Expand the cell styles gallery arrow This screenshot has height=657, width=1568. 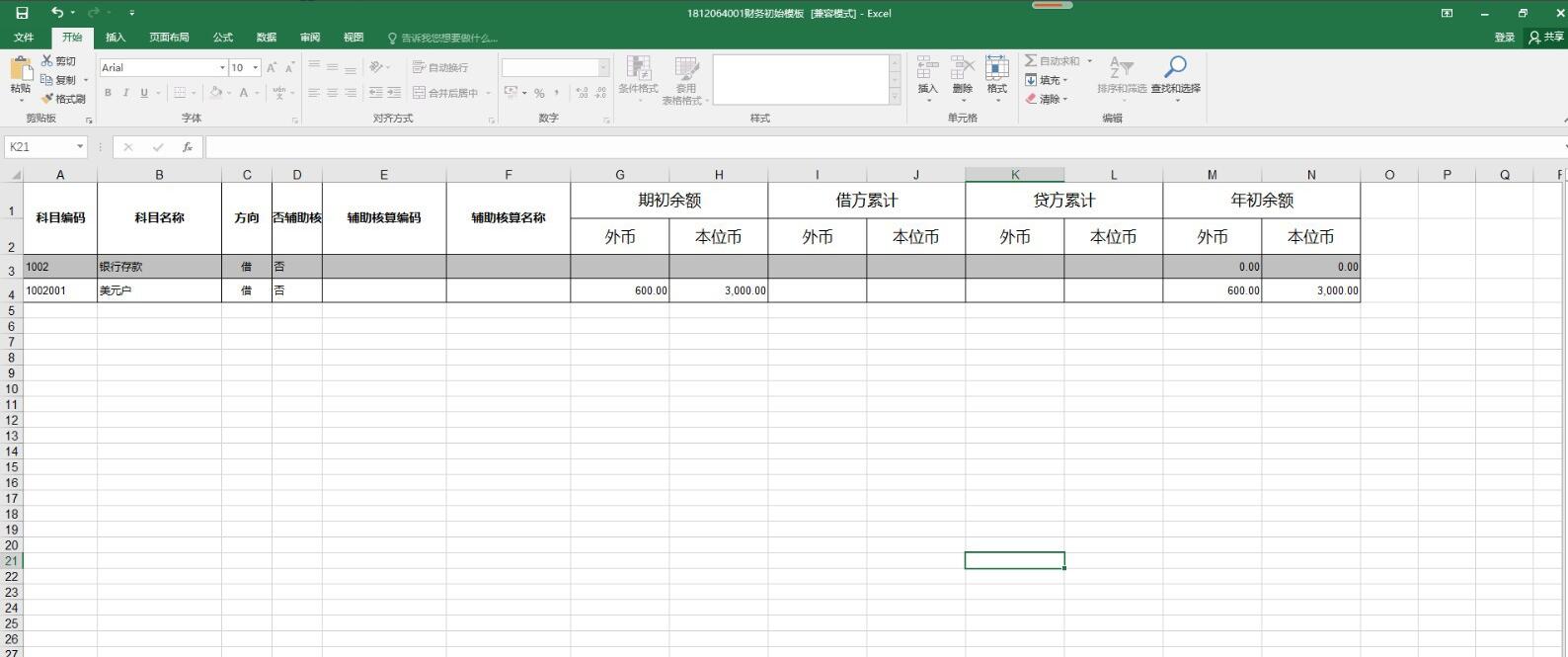point(896,96)
